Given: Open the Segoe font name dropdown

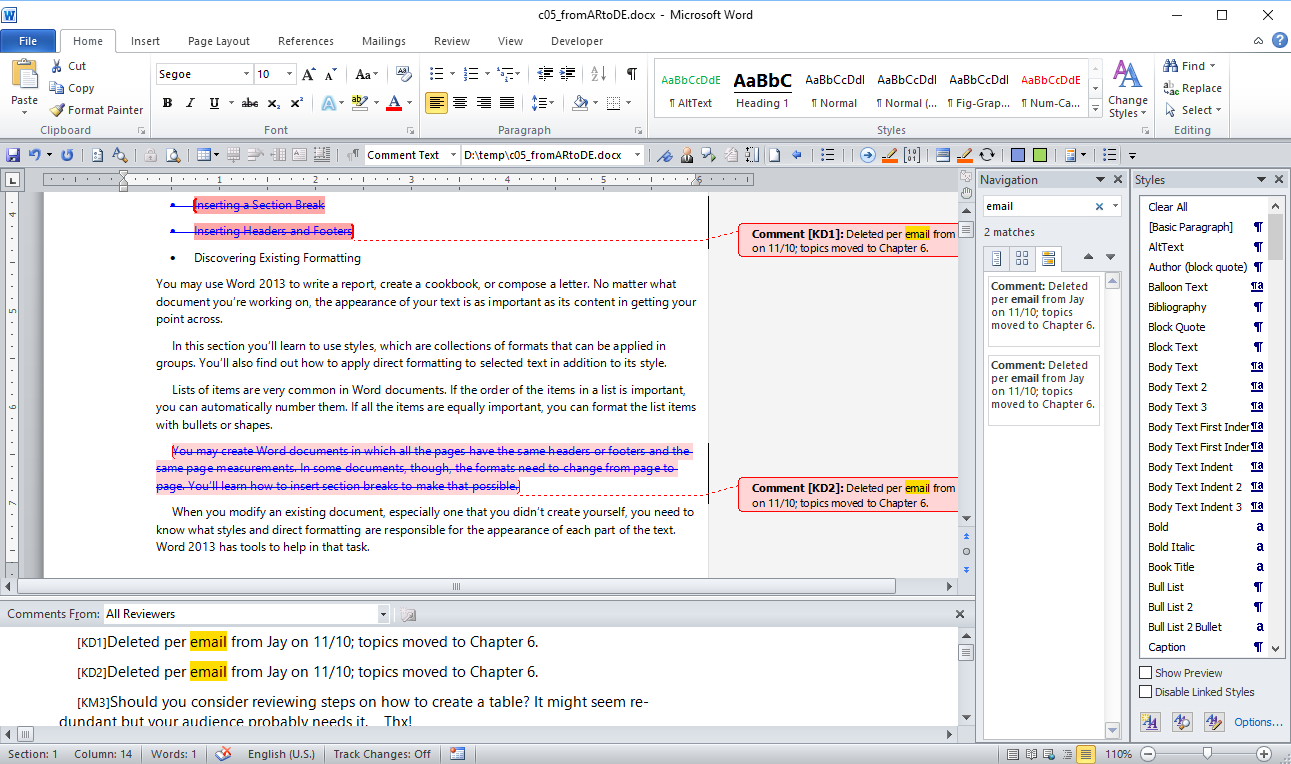Looking at the screenshot, I should coord(246,74).
